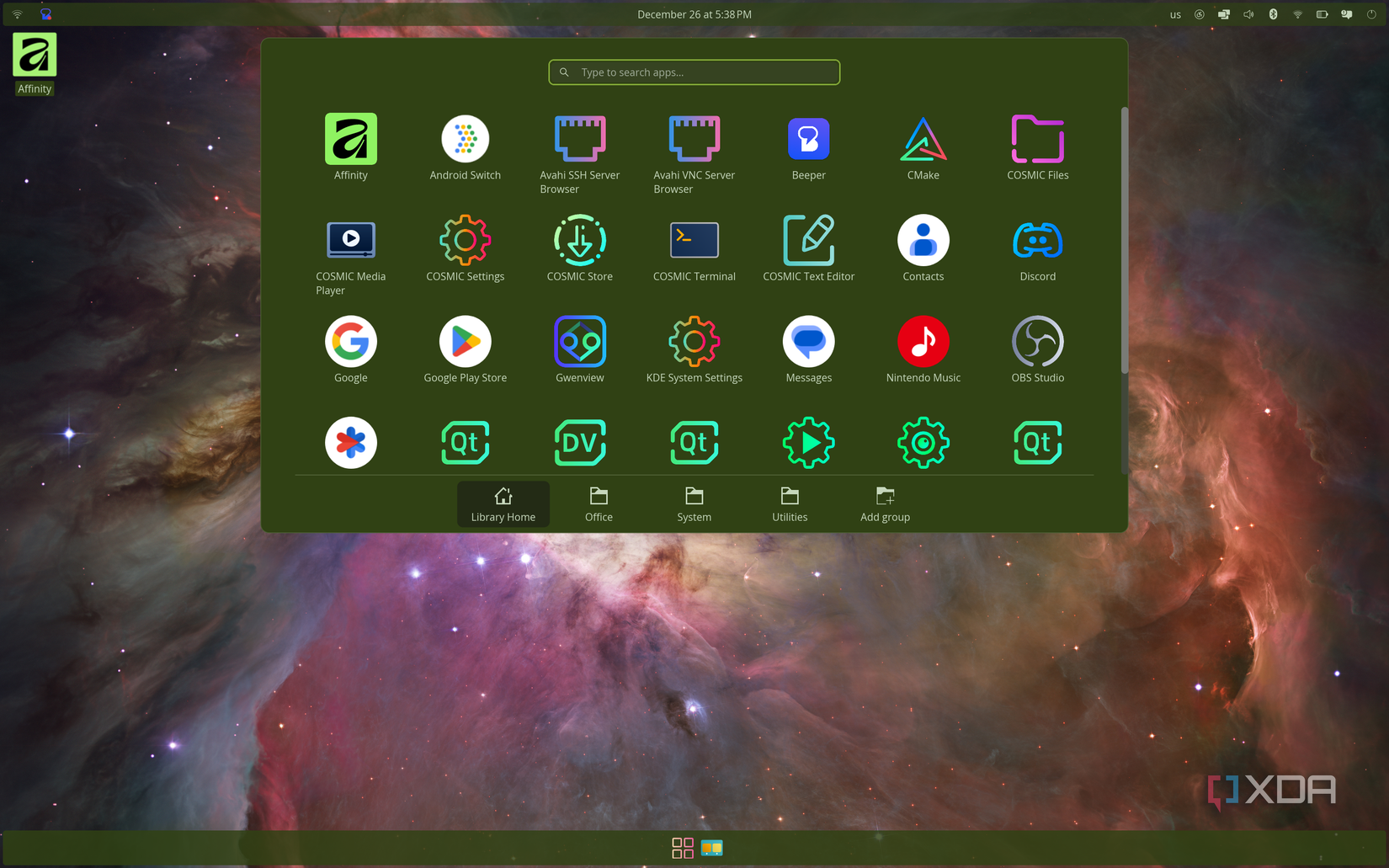Open the Bluetooth panel applet
This screenshot has width=1389, height=868.
point(1273,14)
